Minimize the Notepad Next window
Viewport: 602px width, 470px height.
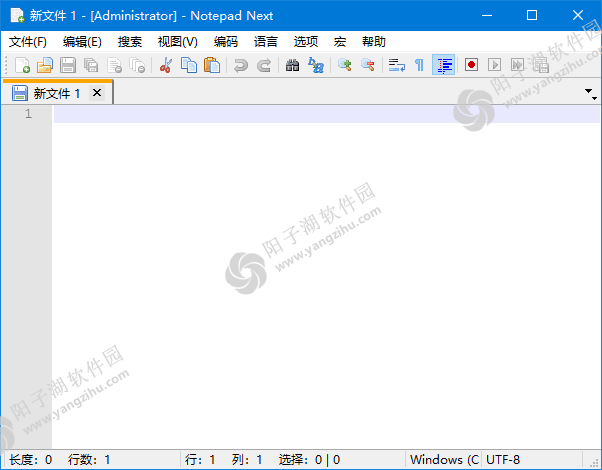click(x=487, y=15)
